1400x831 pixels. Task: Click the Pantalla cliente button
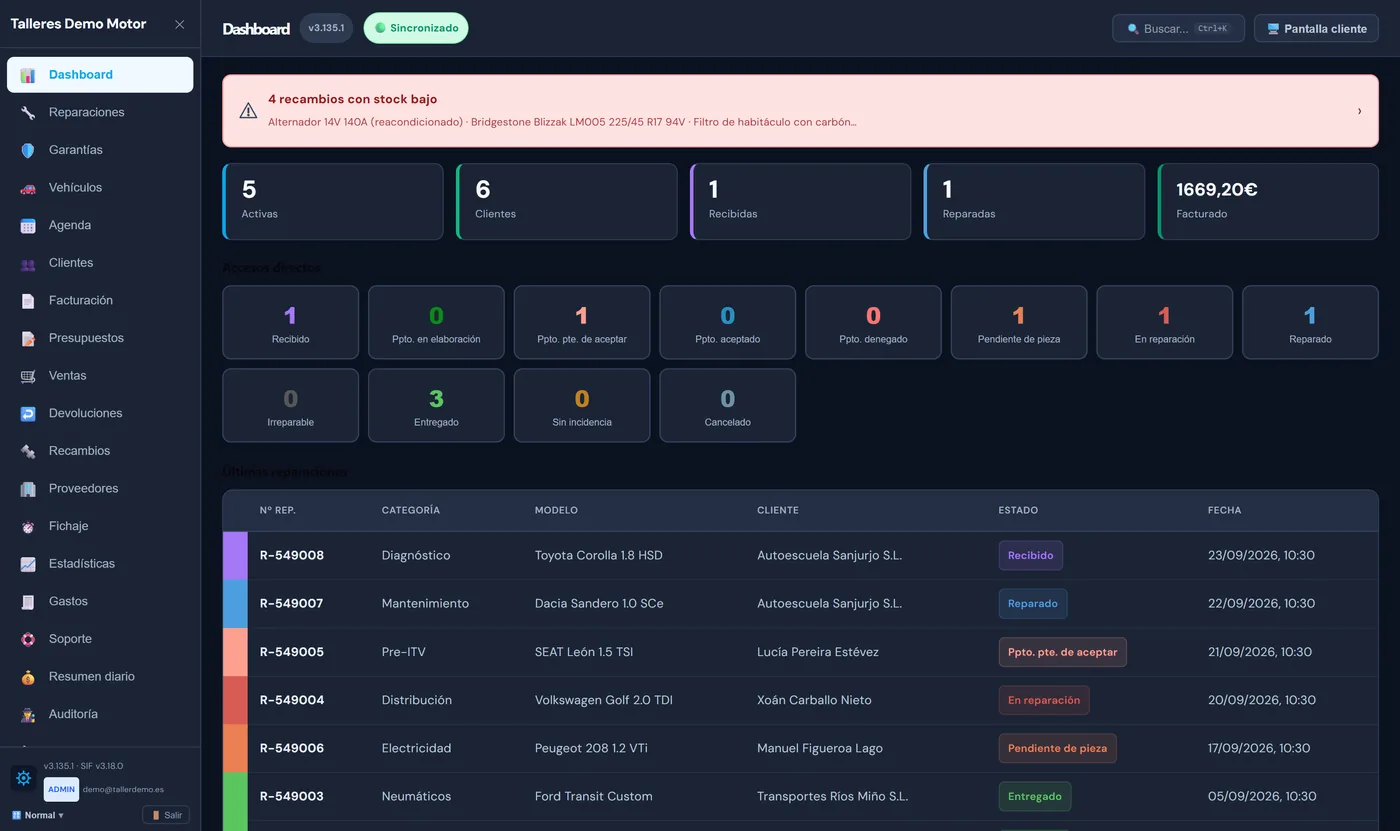pyautogui.click(x=1316, y=28)
